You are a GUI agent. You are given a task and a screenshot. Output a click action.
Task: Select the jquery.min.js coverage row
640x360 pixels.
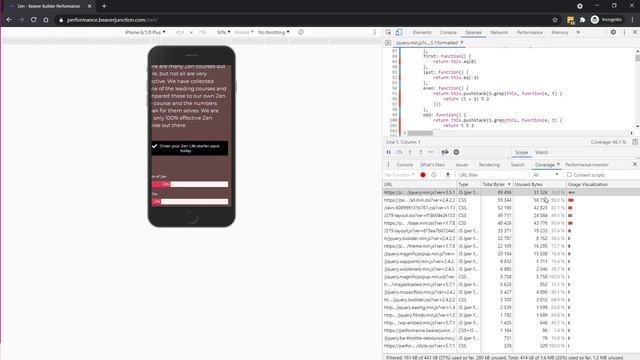coord(511,192)
